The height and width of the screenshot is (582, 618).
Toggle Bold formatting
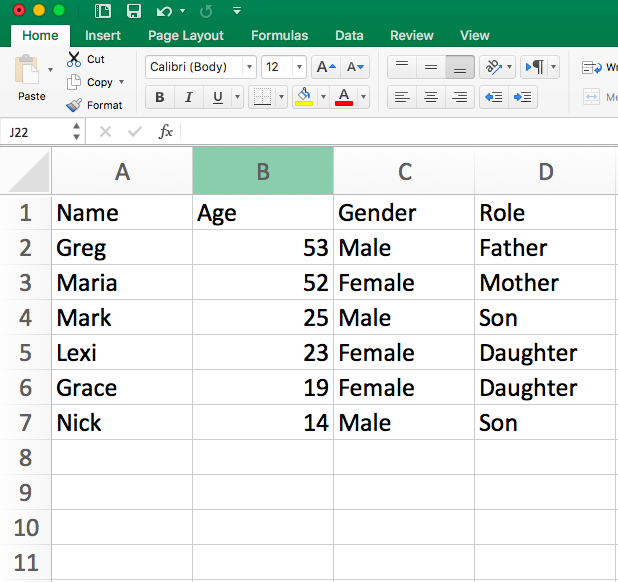click(x=159, y=97)
